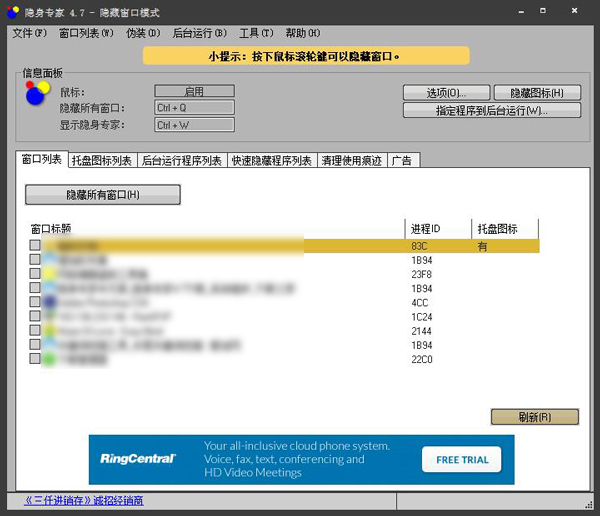This screenshot has width=600, height=516.
Task: Click process ID 83C in list
Action: [x=419, y=246]
